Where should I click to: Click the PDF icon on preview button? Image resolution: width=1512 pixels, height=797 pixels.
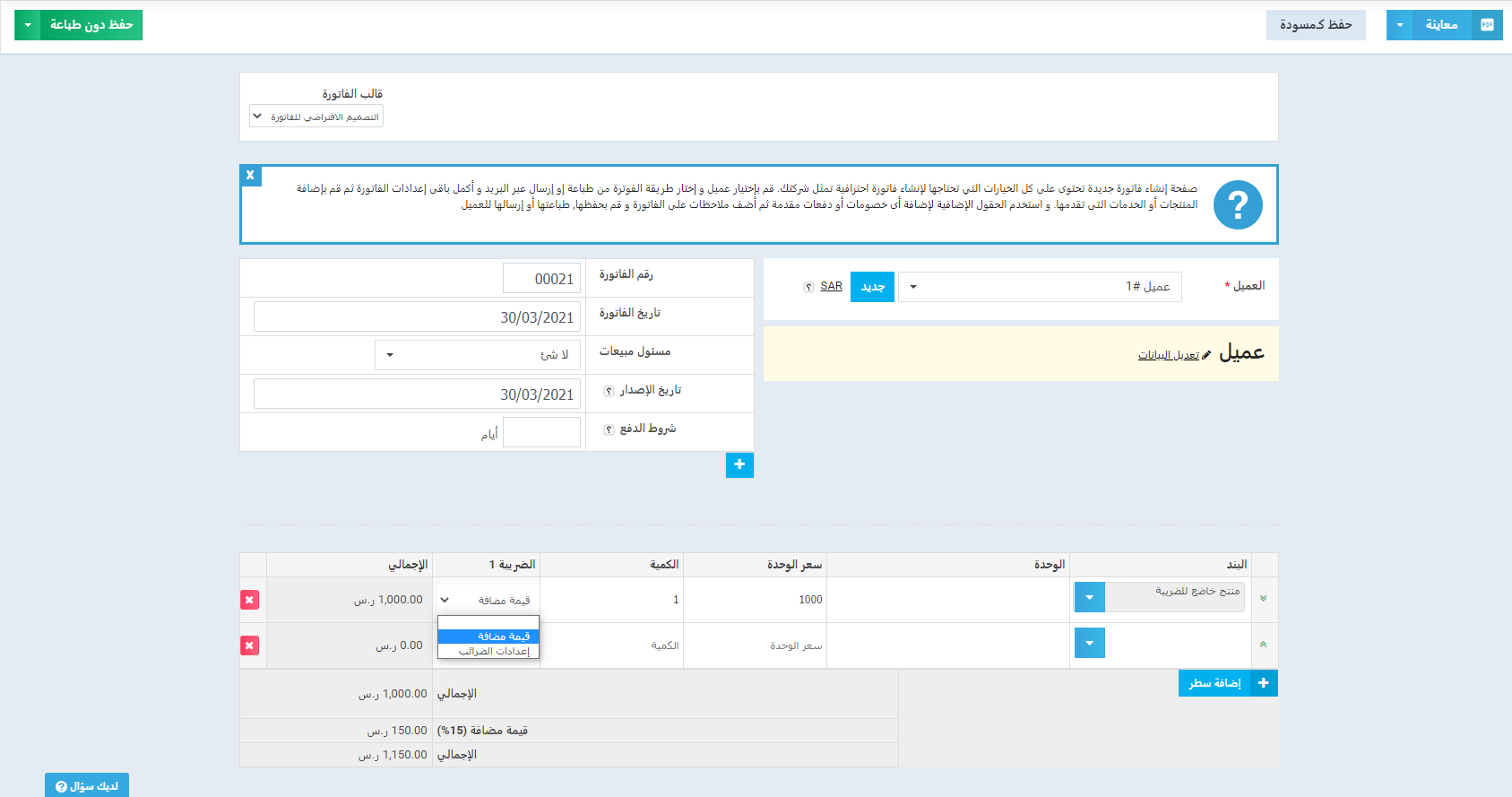coord(1487,25)
